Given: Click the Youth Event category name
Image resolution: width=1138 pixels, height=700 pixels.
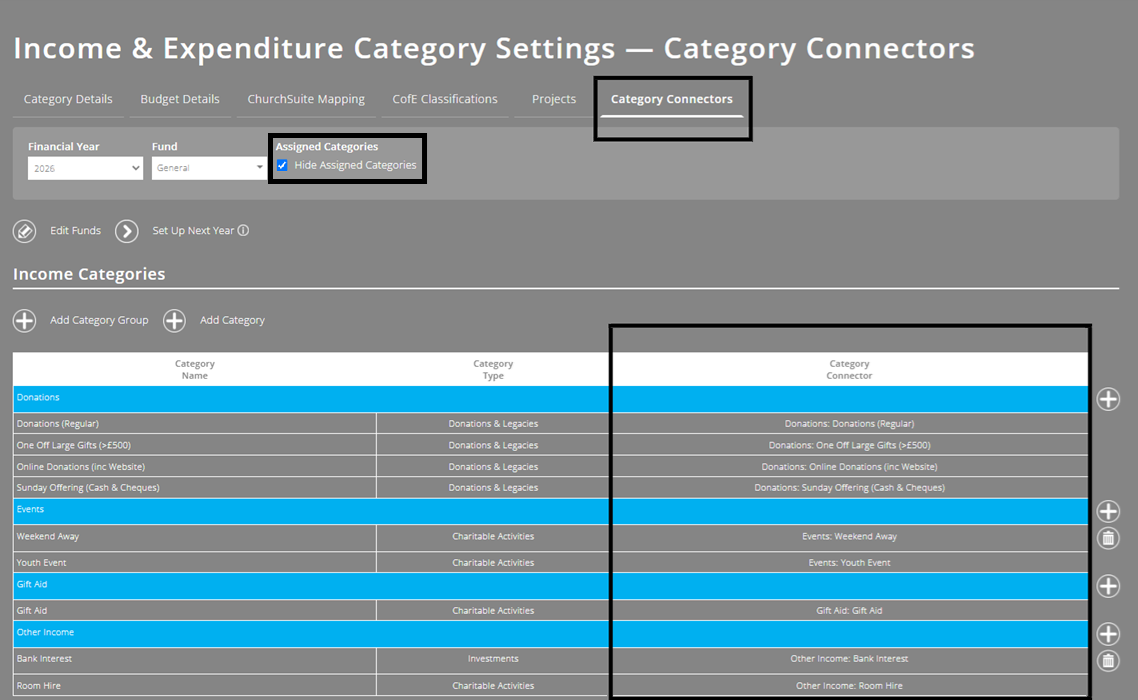Looking at the screenshot, I should [x=41, y=563].
